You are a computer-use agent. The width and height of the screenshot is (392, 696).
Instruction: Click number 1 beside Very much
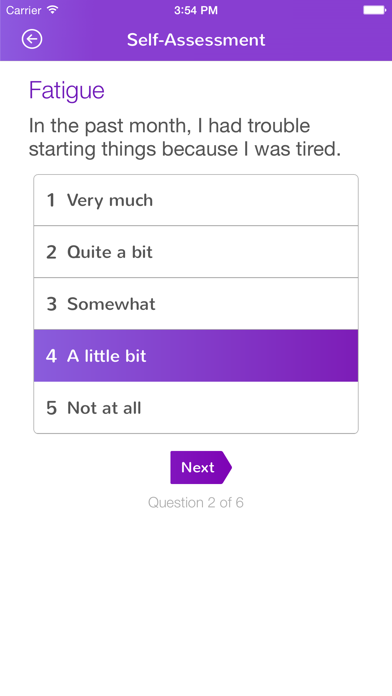[x=51, y=201]
